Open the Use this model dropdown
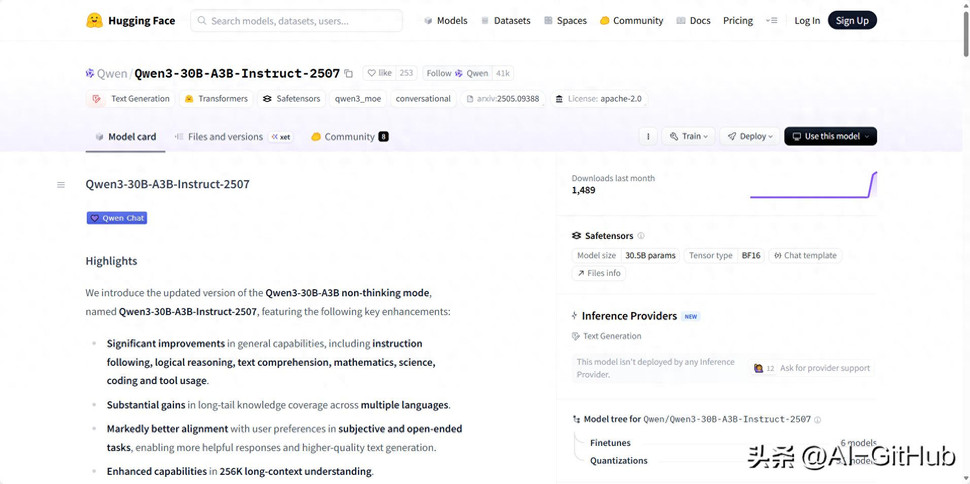This screenshot has height=484, width=970. click(830, 136)
